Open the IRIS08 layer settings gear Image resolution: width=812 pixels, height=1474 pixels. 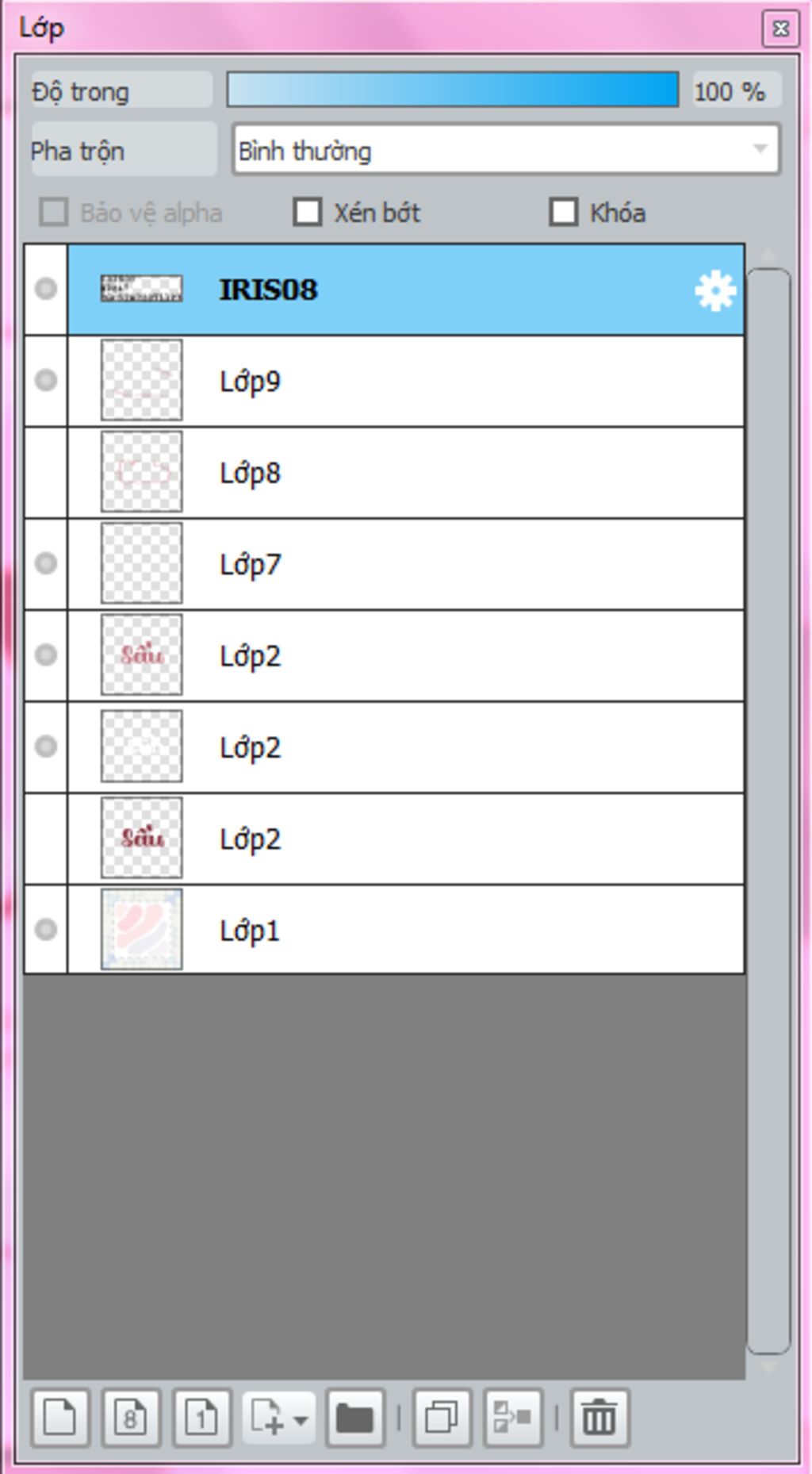click(x=714, y=290)
